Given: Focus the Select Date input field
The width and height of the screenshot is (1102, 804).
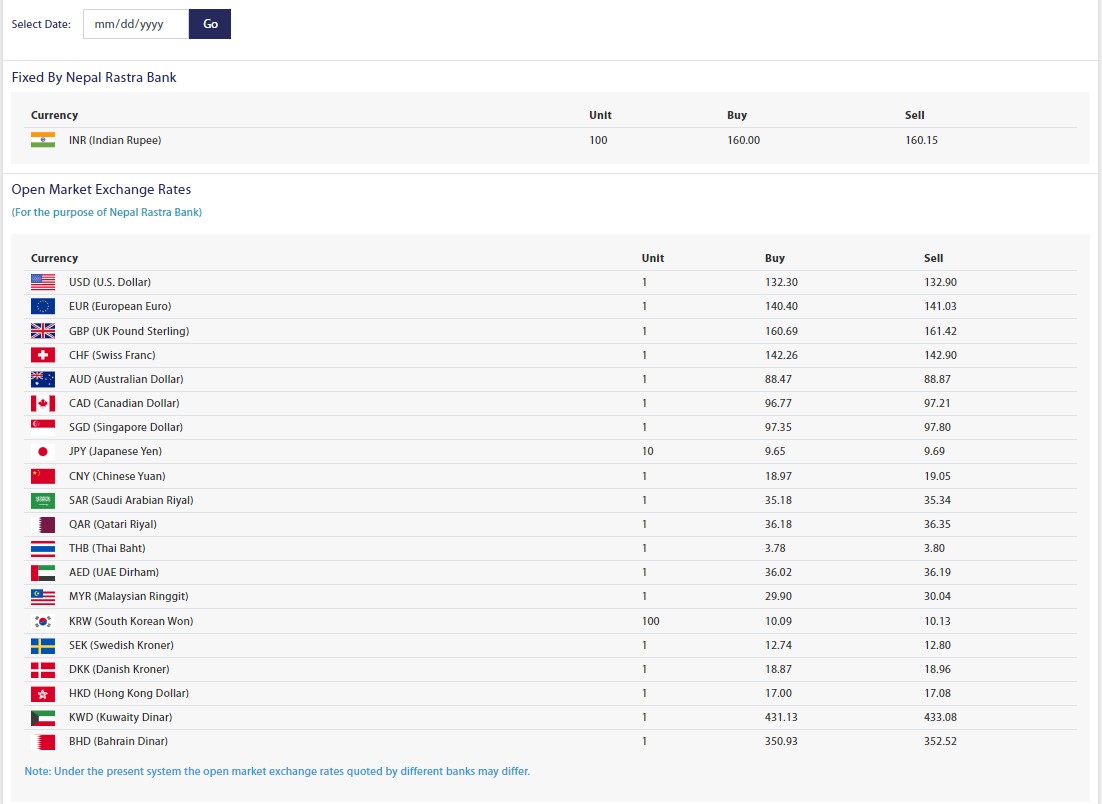Looking at the screenshot, I should [x=136, y=24].
